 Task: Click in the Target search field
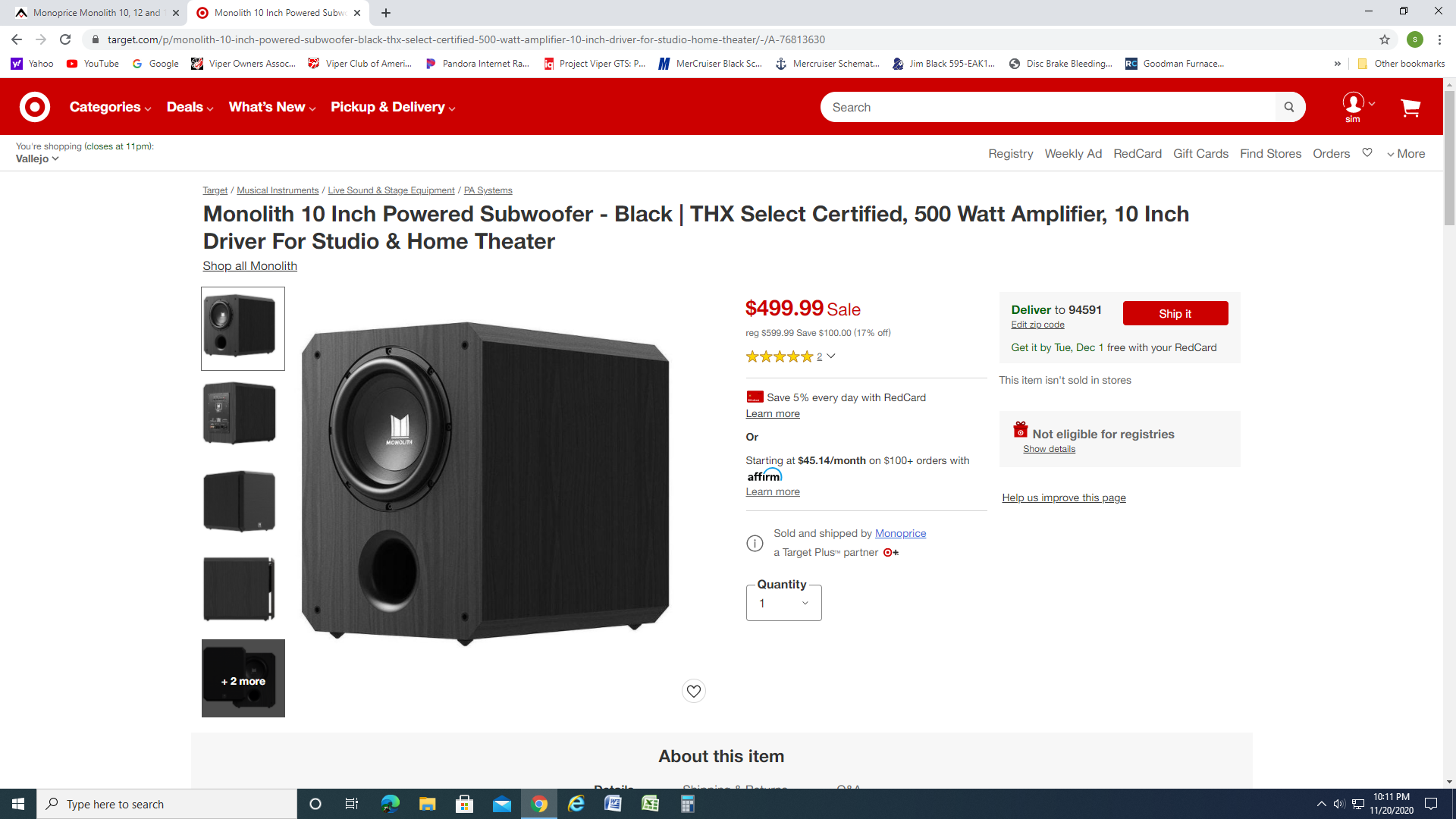click(1050, 107)
